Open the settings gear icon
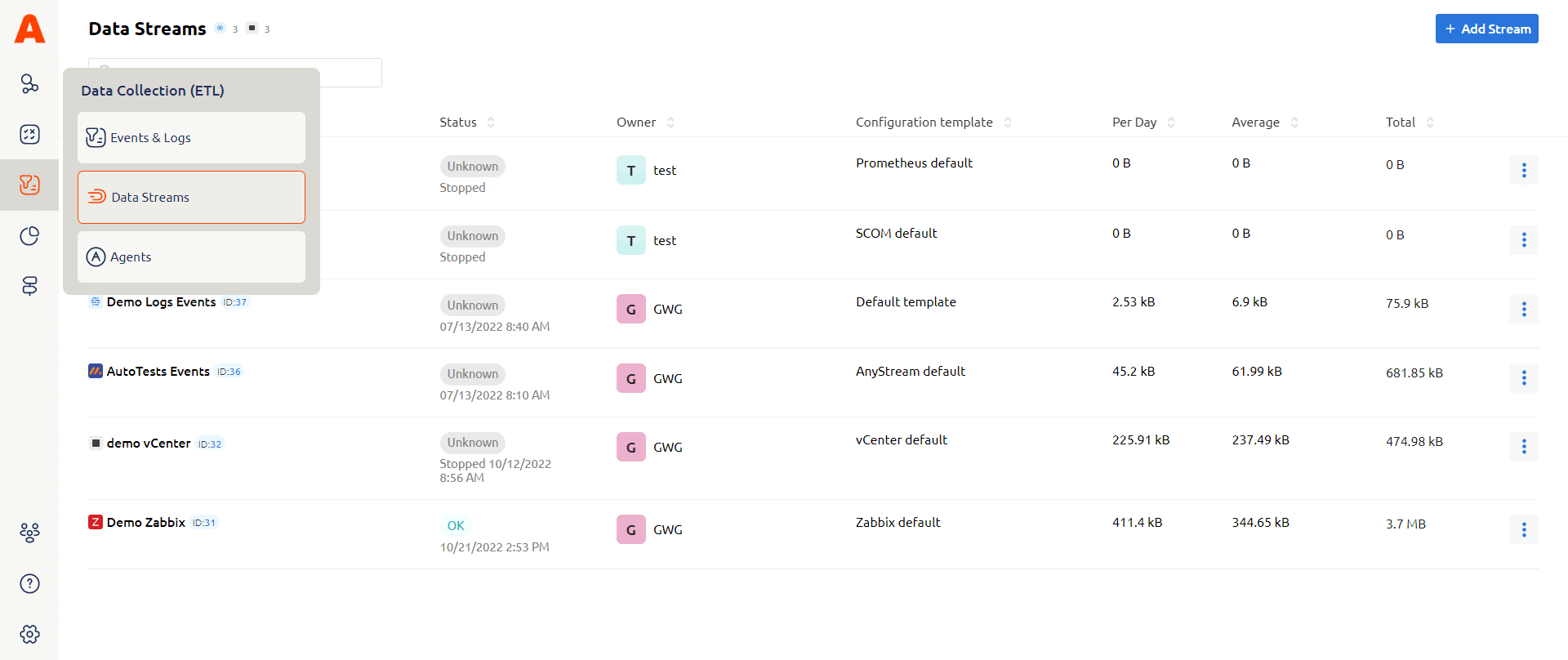The image size is (1568, 660). pyautogui.click(x=29, y=634)
